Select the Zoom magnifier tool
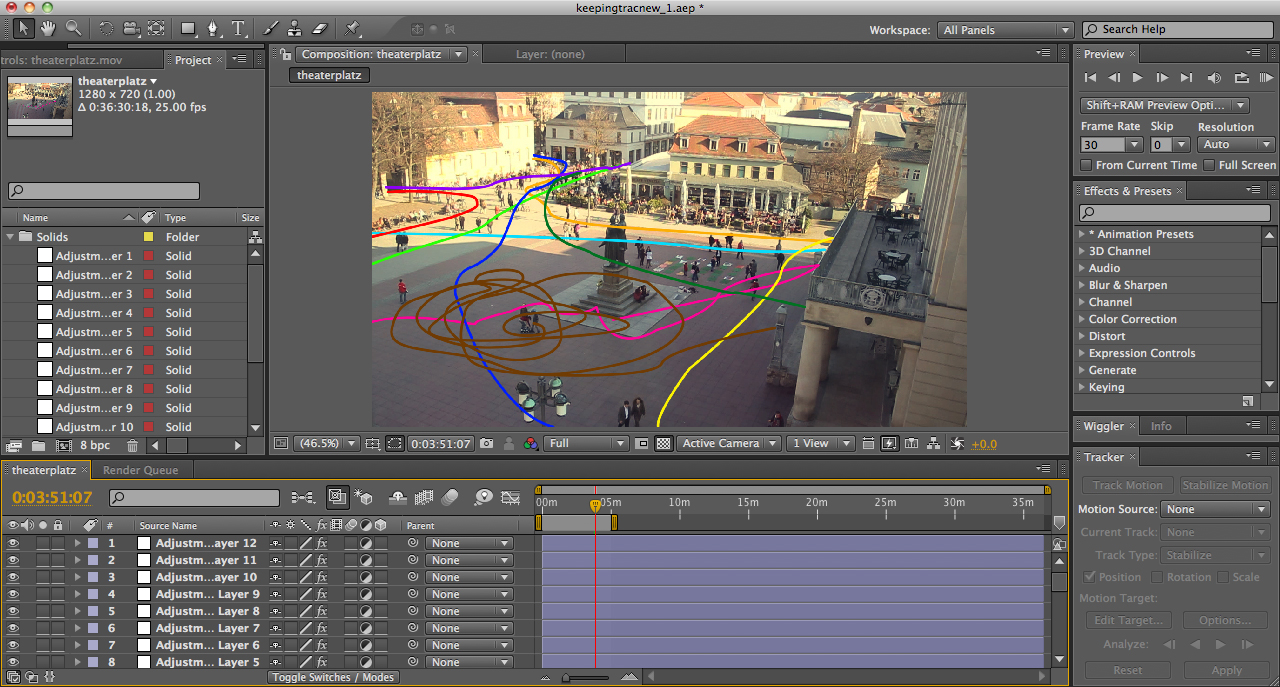1280x687 pixels. (x=73, y=29)
